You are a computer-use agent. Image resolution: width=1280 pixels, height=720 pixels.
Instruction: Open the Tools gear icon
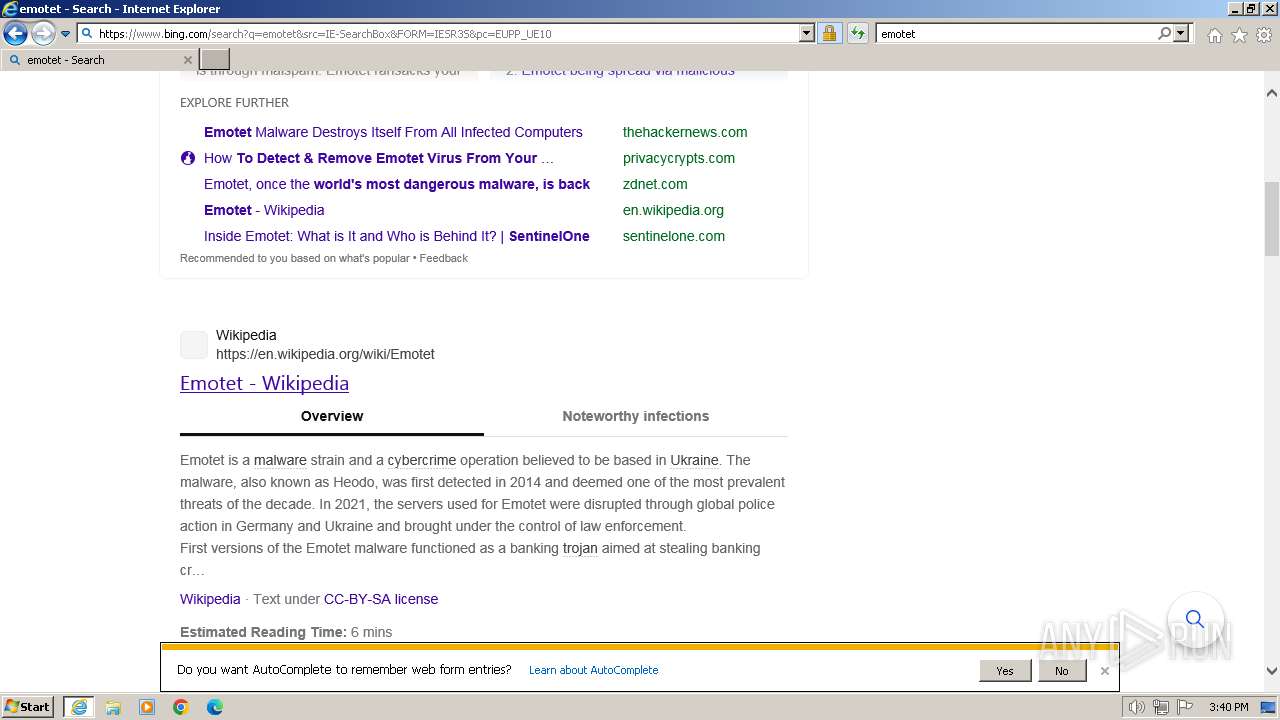[1264, 35]
